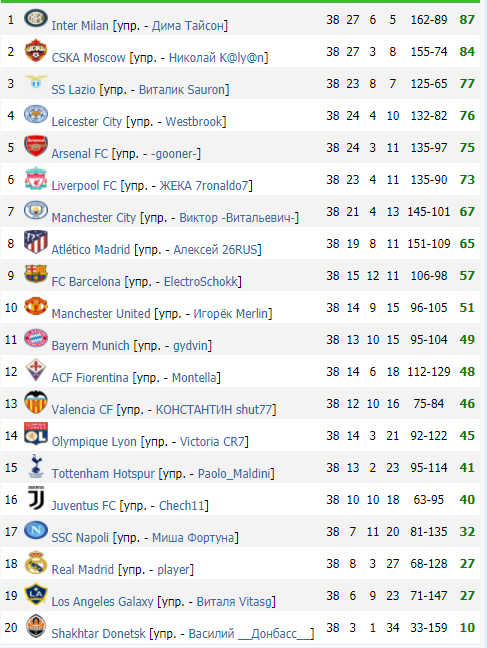Click the CSKA Moscow club crest
Image resolution: width=487 pixels, height=648 pixels.
tap(36, 50)
